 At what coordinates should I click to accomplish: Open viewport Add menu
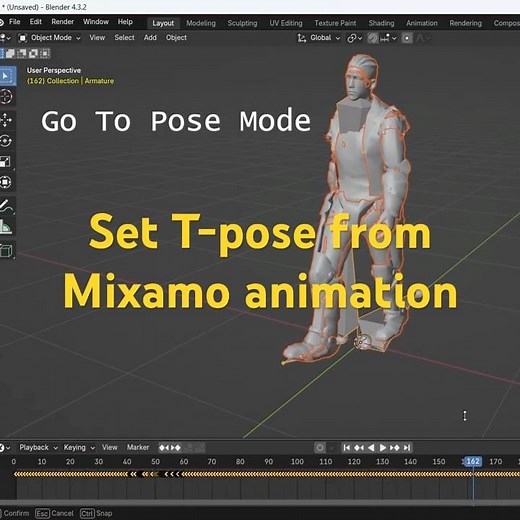(150, 38)
